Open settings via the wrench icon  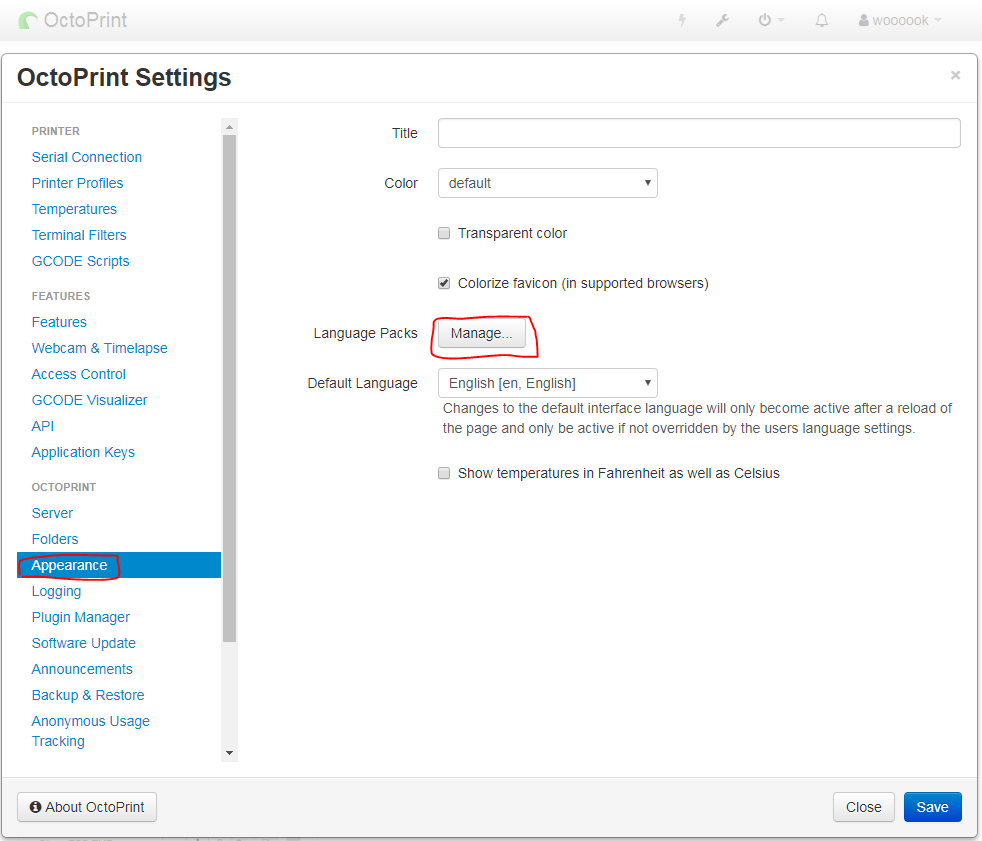click(722, 21)
